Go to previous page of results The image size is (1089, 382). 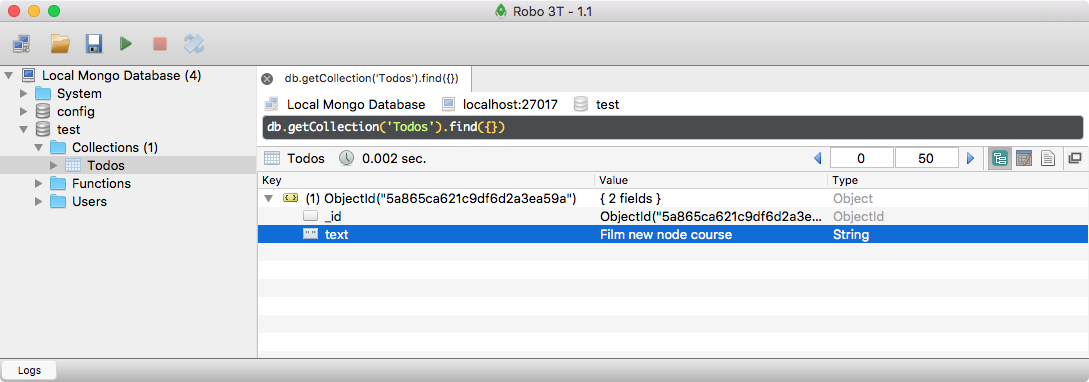(817, 158)
